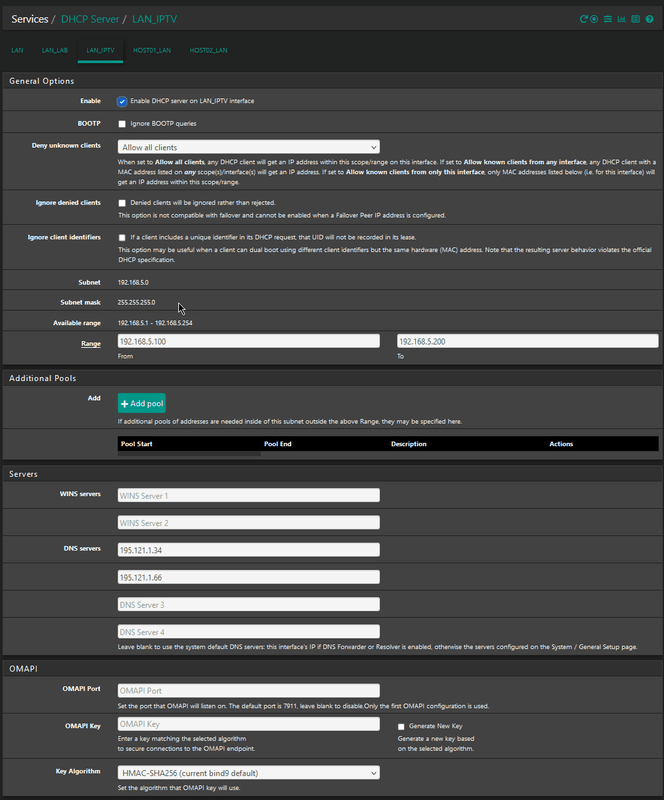
Task: Open the Deny unknown clients dropdown
Action: 249,147
